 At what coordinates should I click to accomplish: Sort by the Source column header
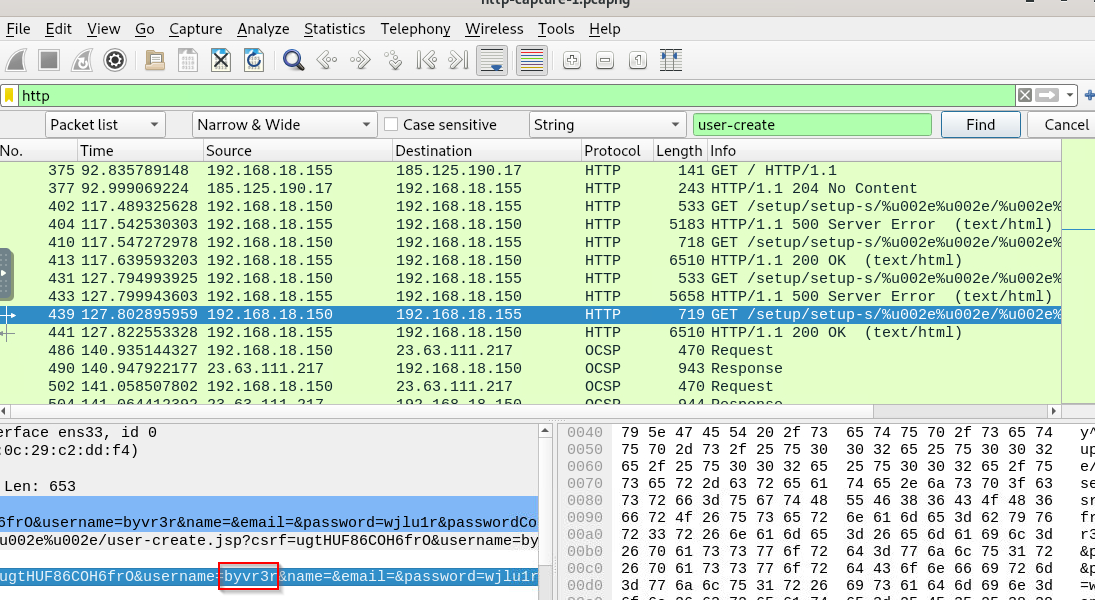click(x=298, y=151)
